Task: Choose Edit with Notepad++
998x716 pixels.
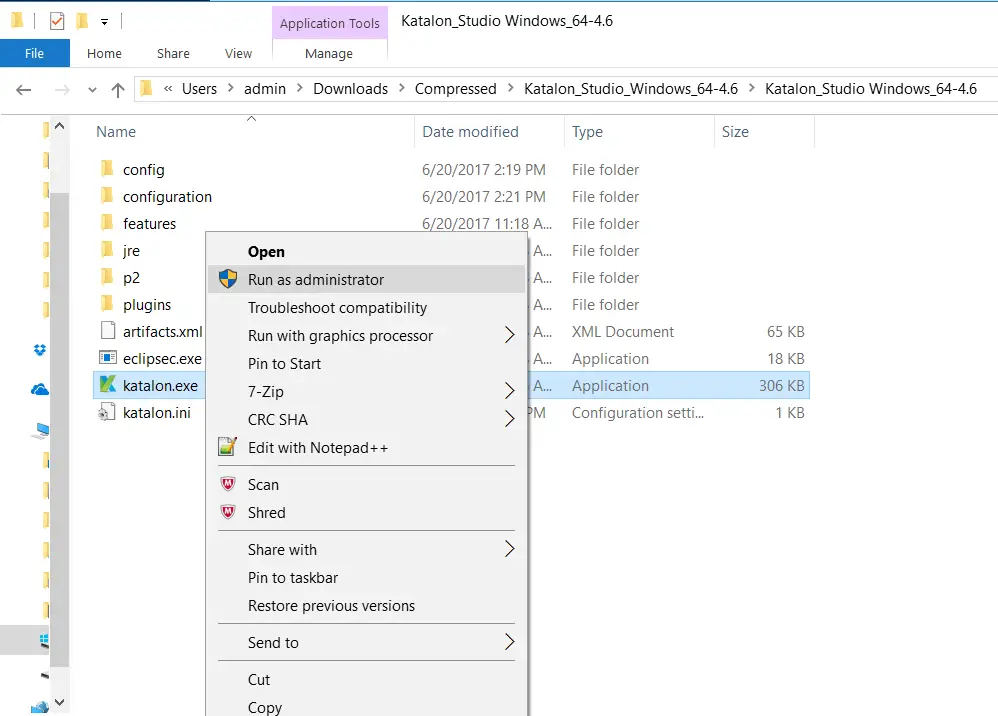Action: pos(367,447)
